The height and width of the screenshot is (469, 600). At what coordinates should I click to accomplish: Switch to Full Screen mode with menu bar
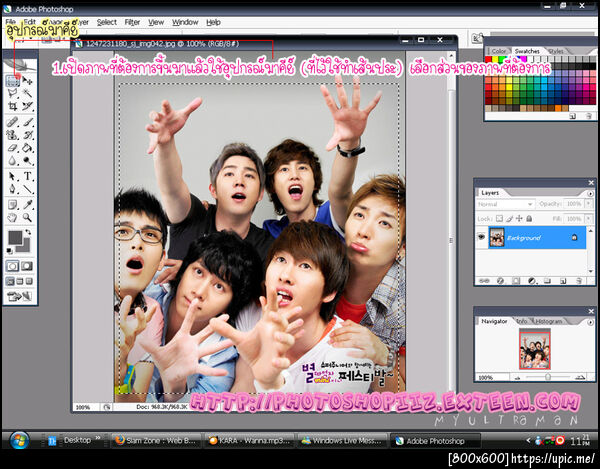[20, 282]
